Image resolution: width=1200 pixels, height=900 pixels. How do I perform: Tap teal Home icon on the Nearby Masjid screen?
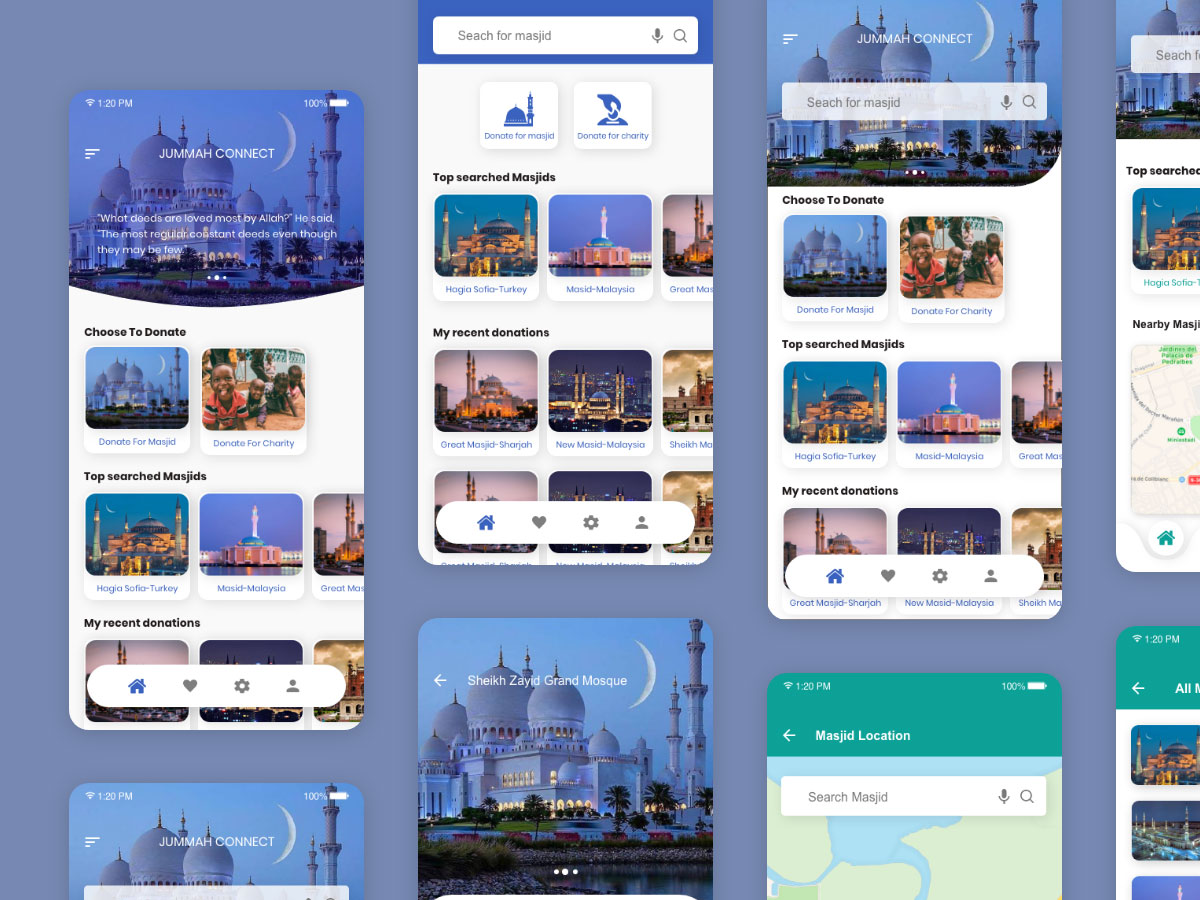pos(1165,539)
